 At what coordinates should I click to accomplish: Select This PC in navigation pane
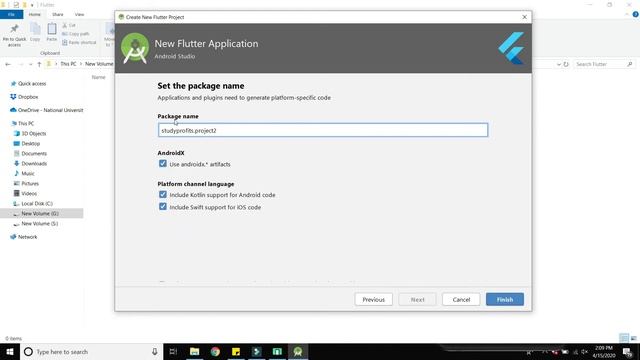click(26, 123)
